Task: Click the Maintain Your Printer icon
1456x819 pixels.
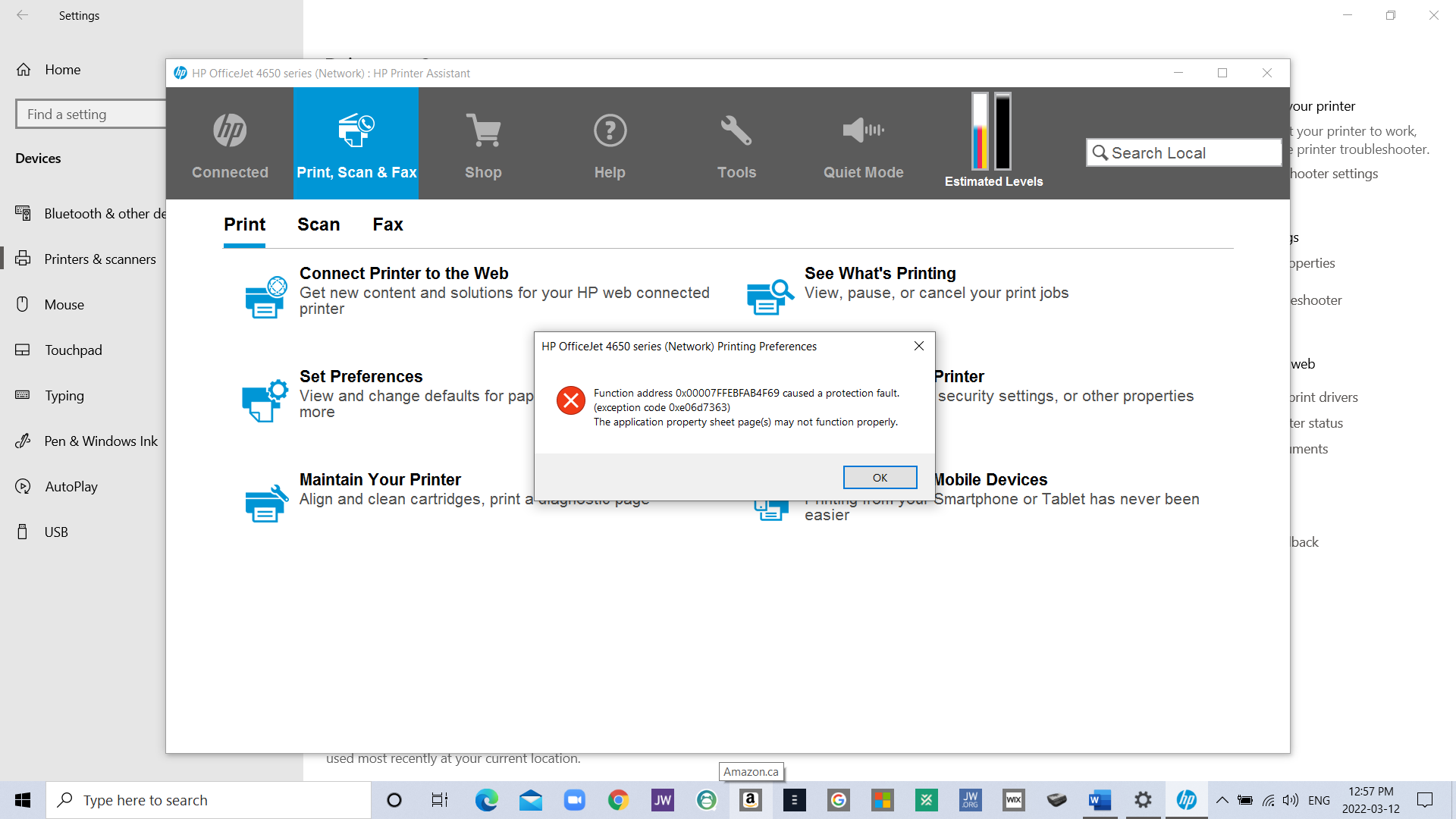Action: click(265, 504)
